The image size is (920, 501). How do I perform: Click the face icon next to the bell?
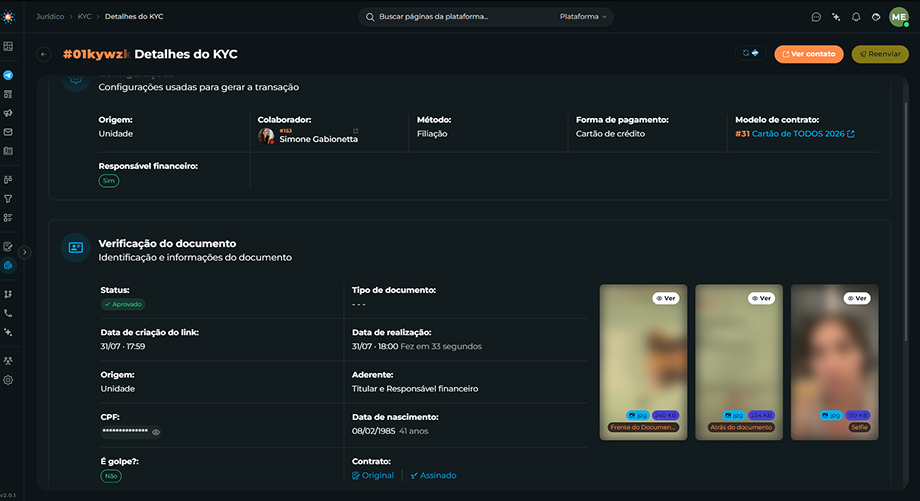click(x=876, y=17)
